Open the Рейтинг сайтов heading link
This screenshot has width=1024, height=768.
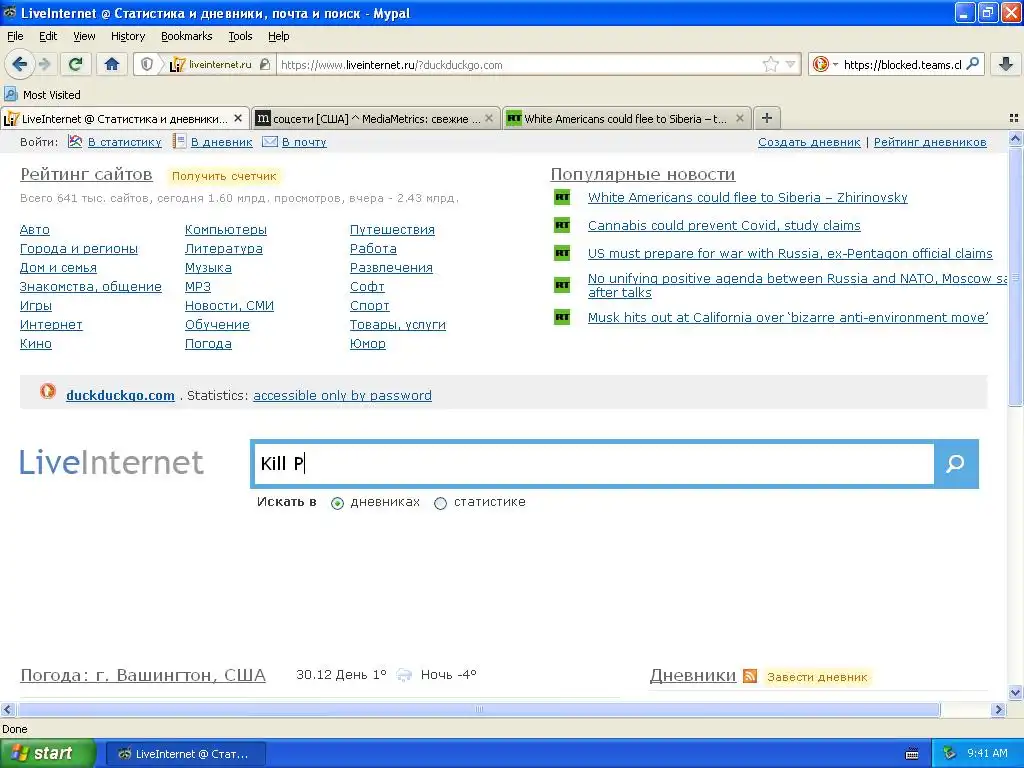[x=86, y=174]
